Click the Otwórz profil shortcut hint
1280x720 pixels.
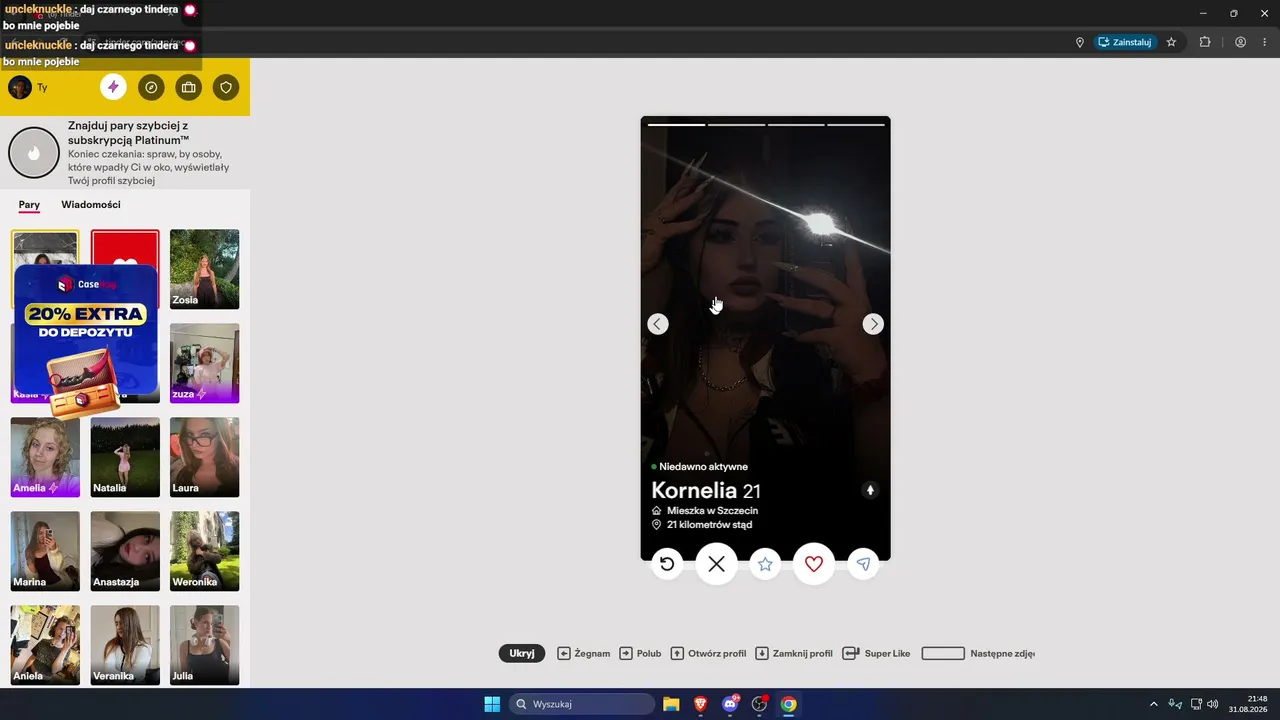point(709,653)
